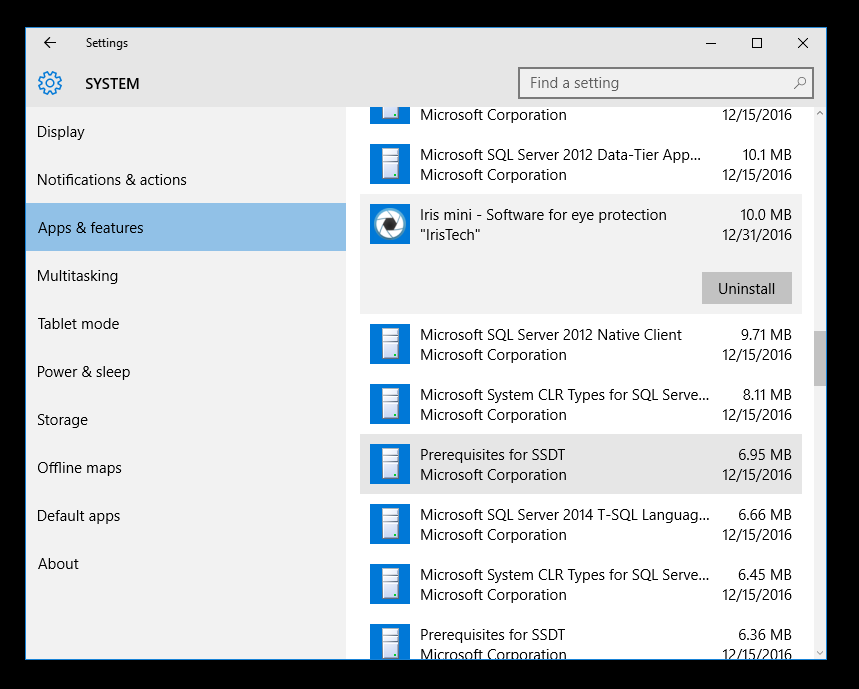Switch to Tablet mode settings
The image size is (859, 689).
point(186,324)
